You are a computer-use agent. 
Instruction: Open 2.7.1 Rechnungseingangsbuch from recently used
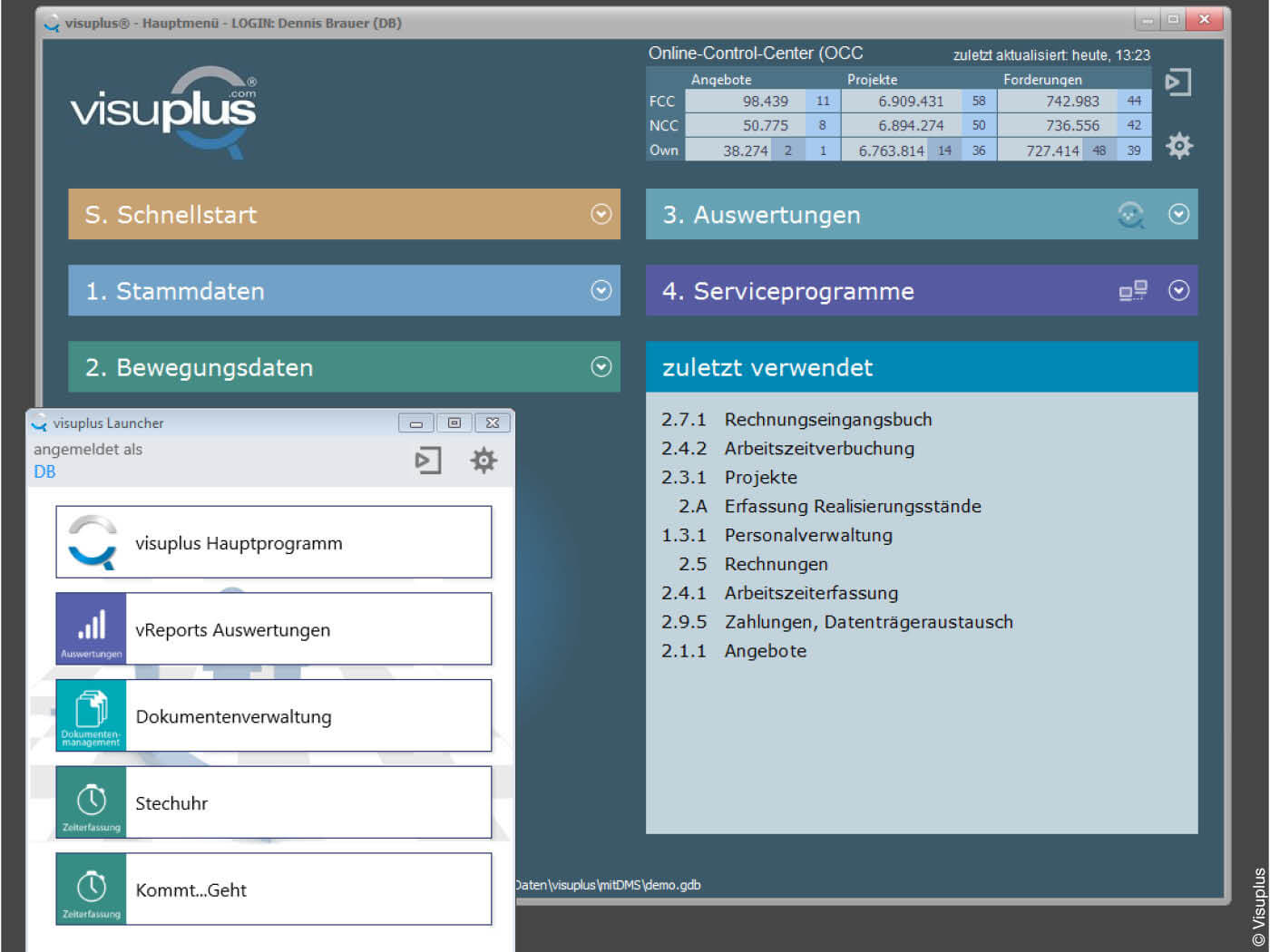click(827, 420)
